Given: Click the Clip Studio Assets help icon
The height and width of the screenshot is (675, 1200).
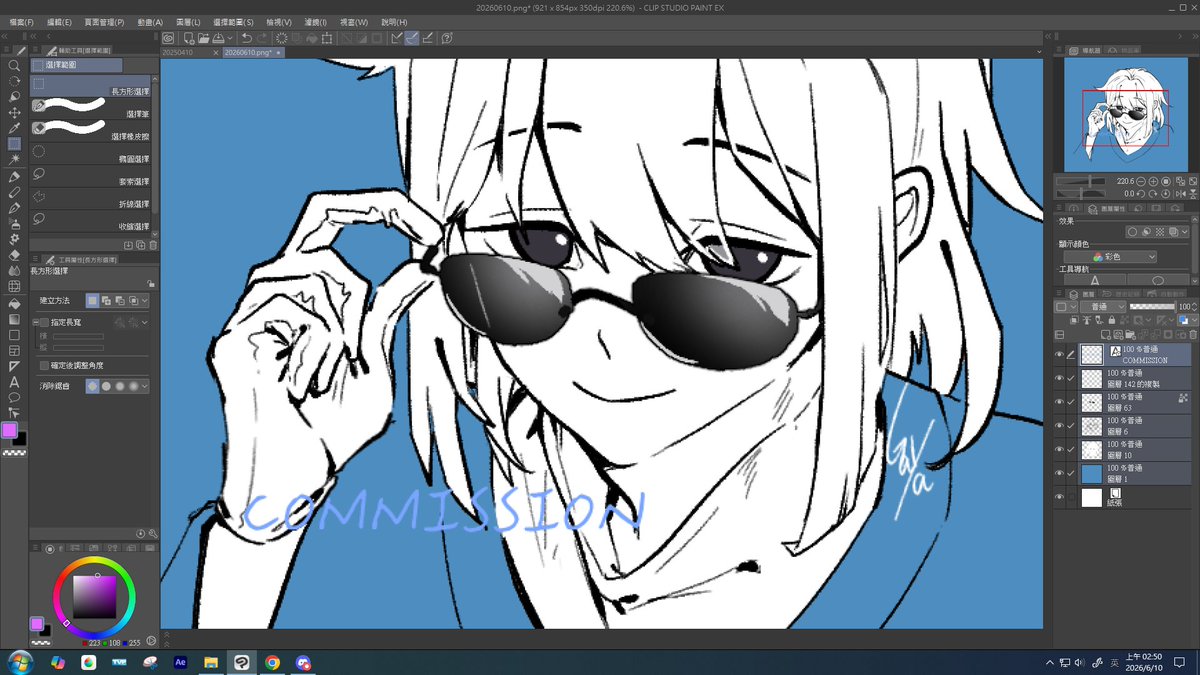Looking at the screenshot, I should [x=447, y=38].
